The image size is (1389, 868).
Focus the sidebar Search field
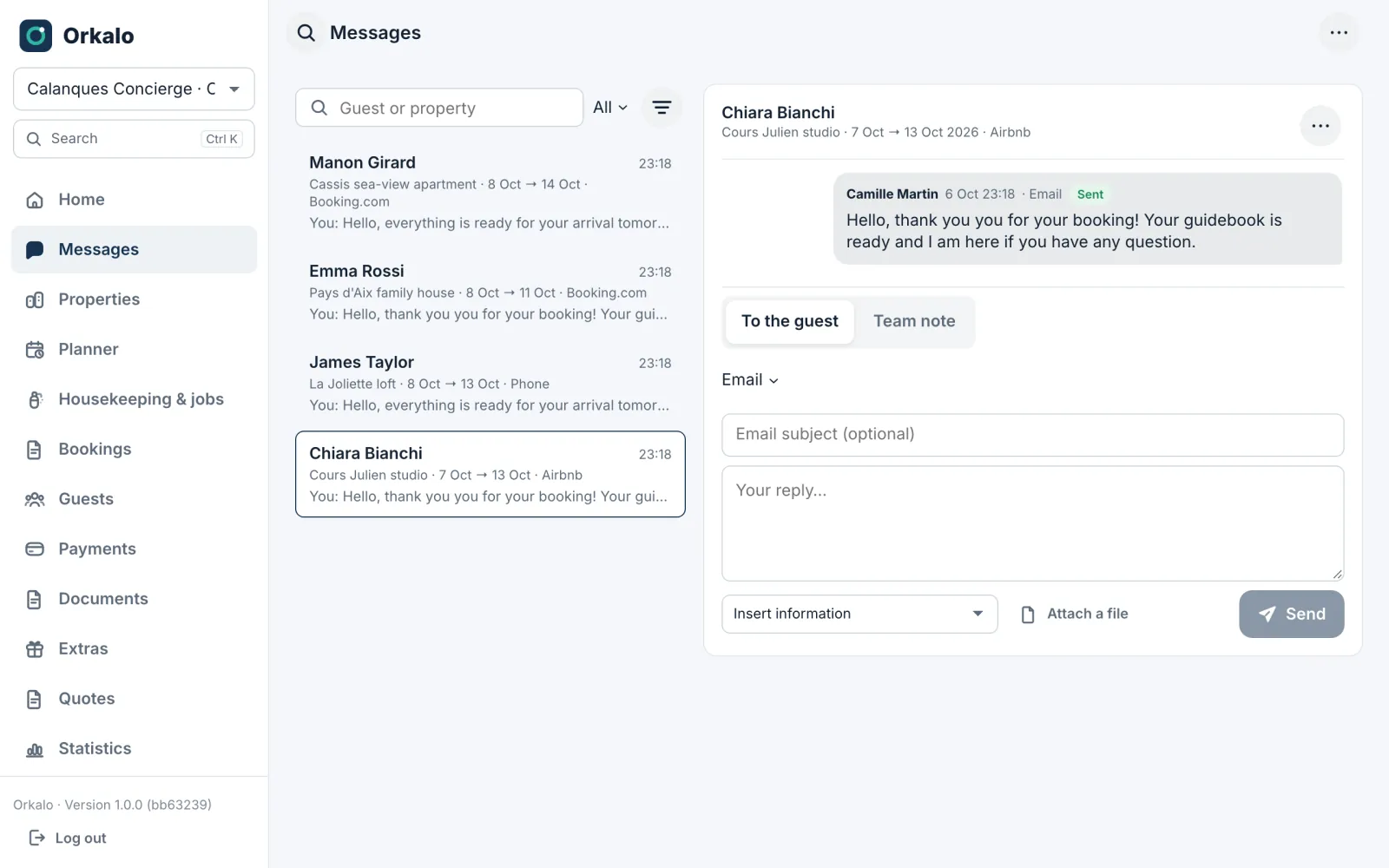coord(134,139)
